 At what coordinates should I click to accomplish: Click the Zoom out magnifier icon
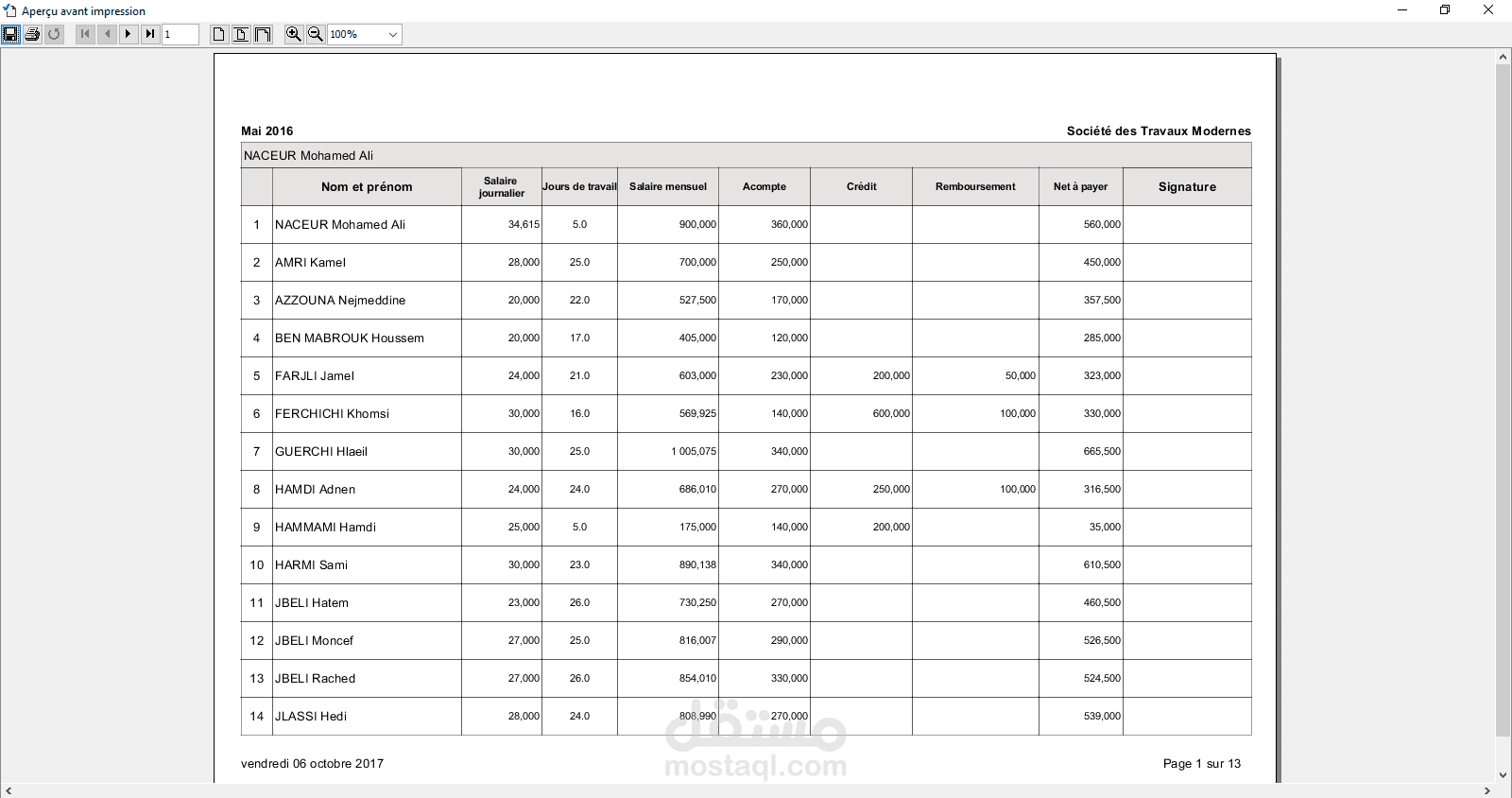[x=316, y=34]
